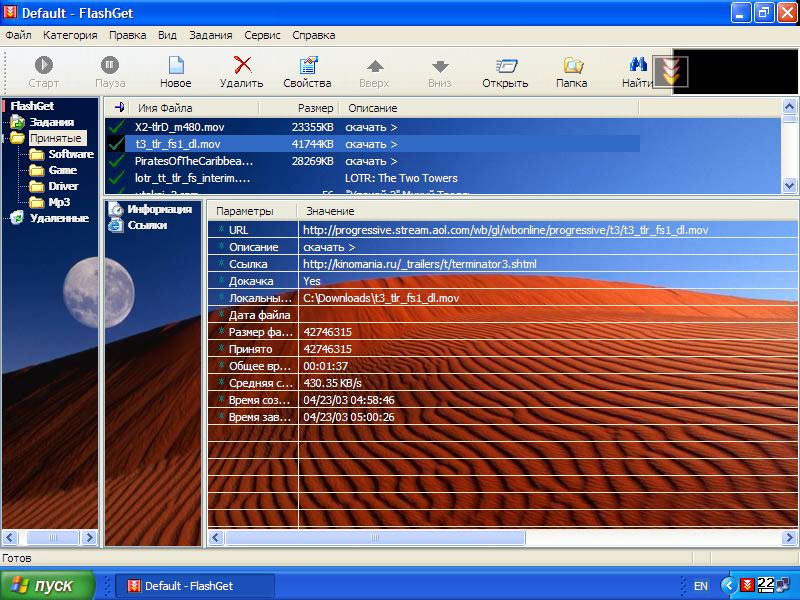The height and width of the screenshot is (600, 800).
Task: Select the Принятые folder in tree
Action: point(57,138)
